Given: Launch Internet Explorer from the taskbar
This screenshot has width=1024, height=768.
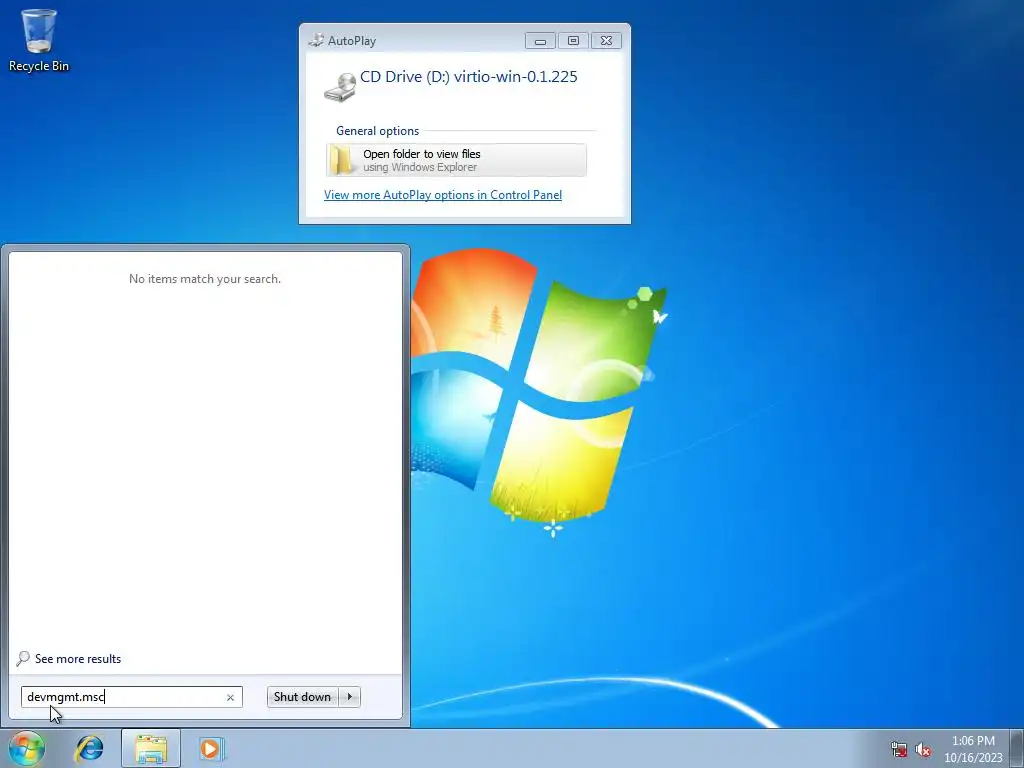Looking at the screenshot, I should 89,748.
